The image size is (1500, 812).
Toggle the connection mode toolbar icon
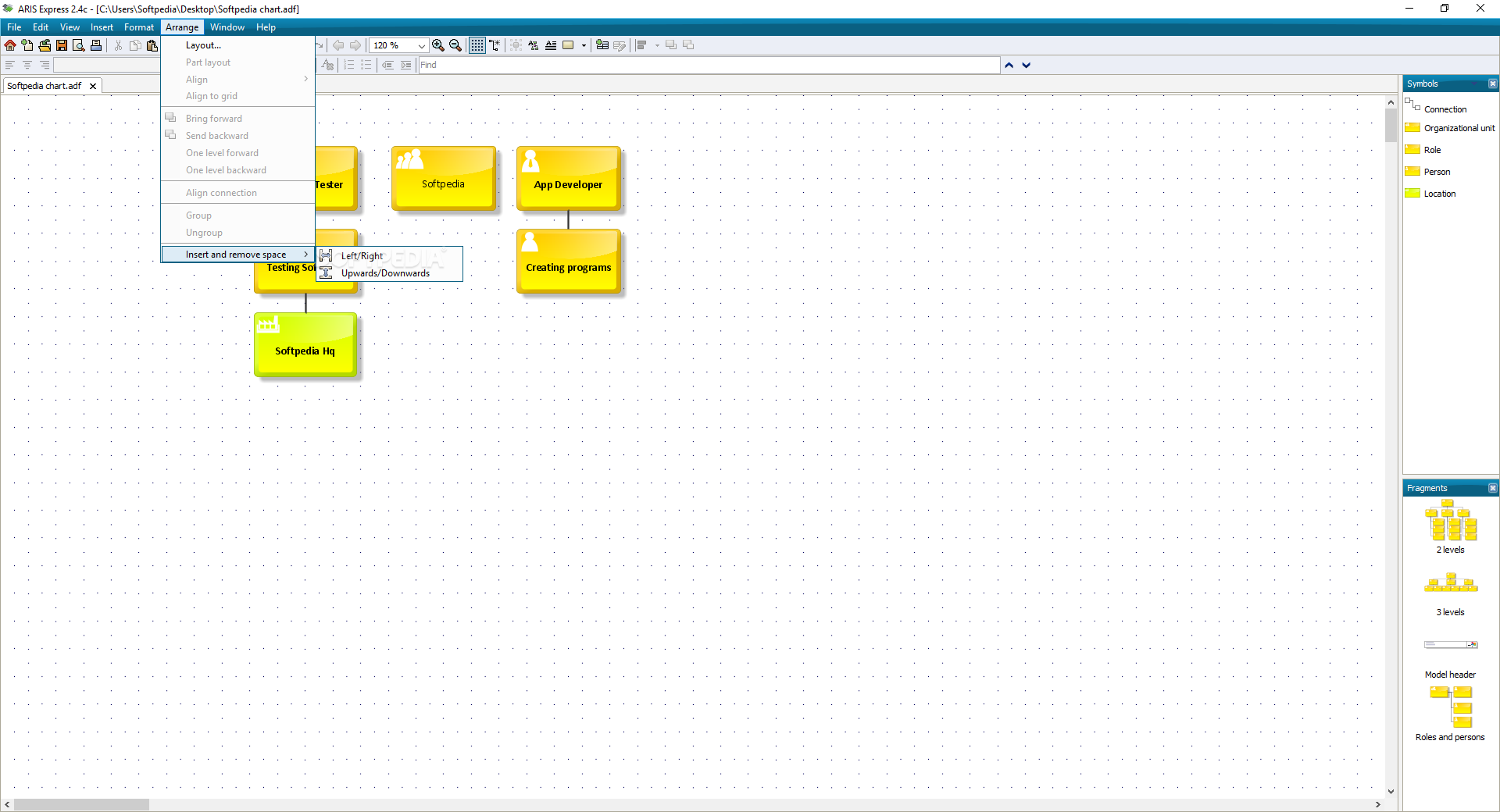495,45
